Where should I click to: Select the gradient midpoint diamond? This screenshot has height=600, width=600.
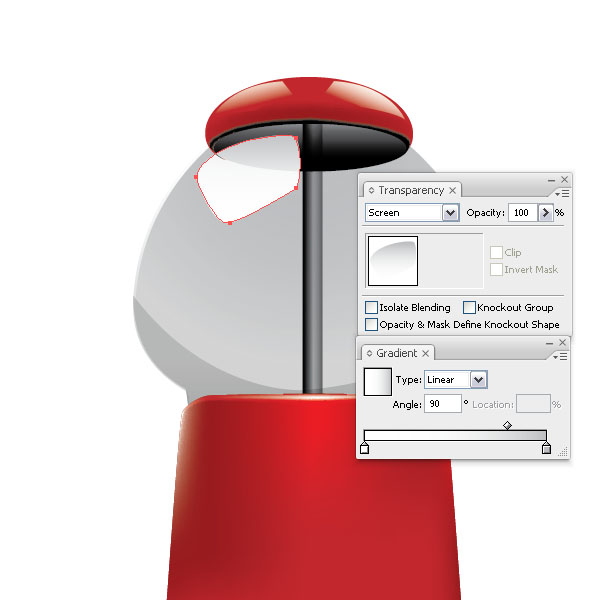click(x=507, y=425)
